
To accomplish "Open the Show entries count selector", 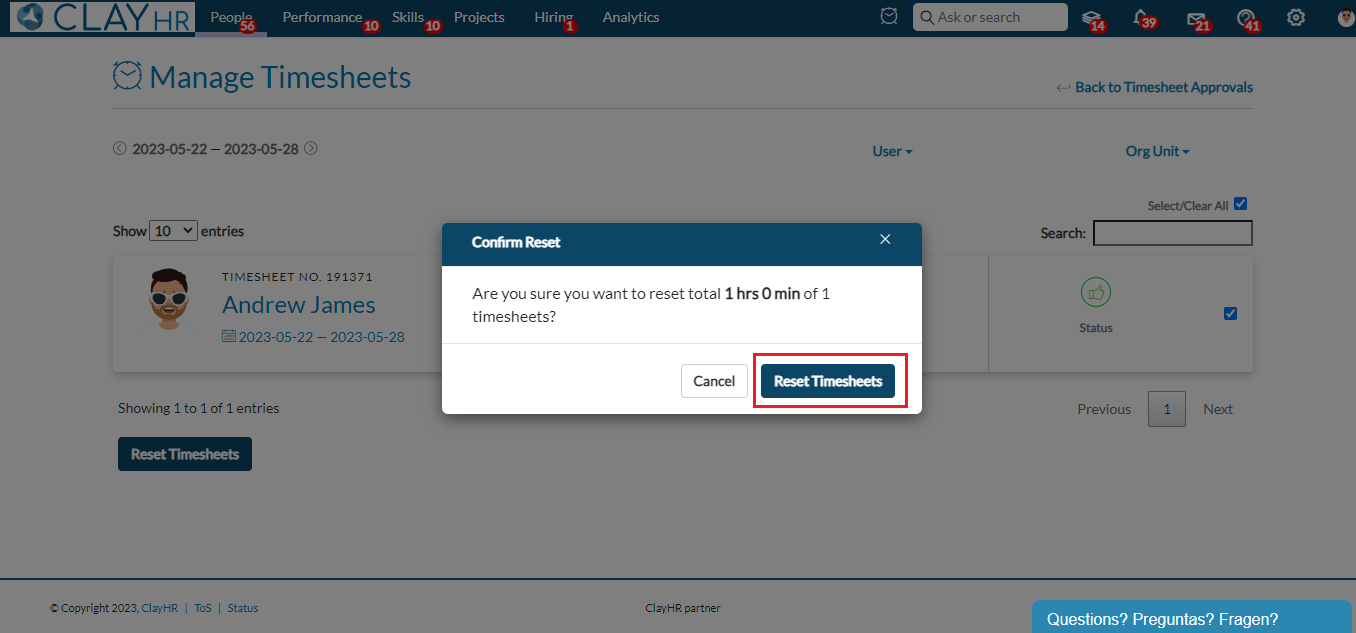I will click(x=173, y=230).
